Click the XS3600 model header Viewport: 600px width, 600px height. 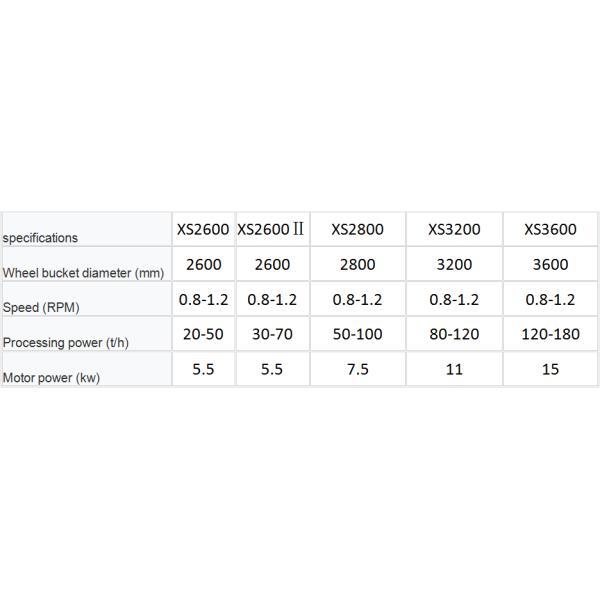550,229
